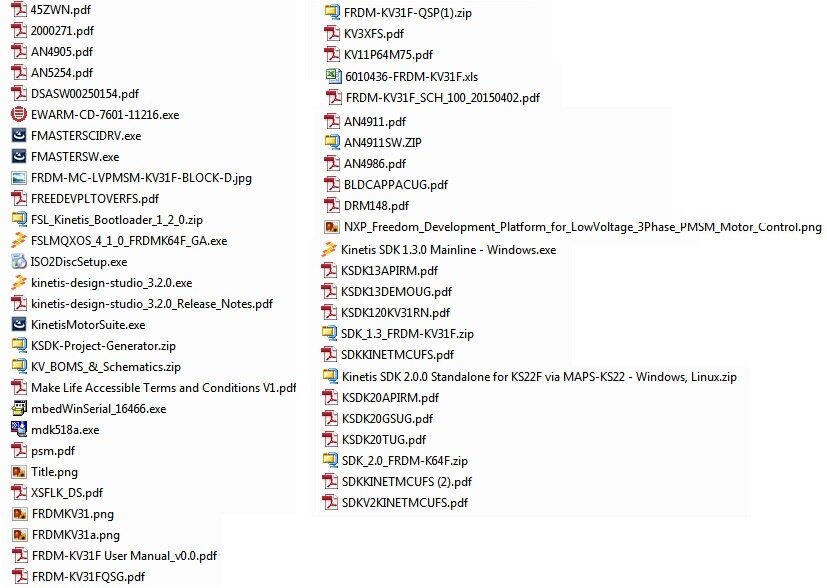The image size is (827, 588).
Task: Click the red icon of EWARM-CD-7601-11216.exe
Action: 19,114
